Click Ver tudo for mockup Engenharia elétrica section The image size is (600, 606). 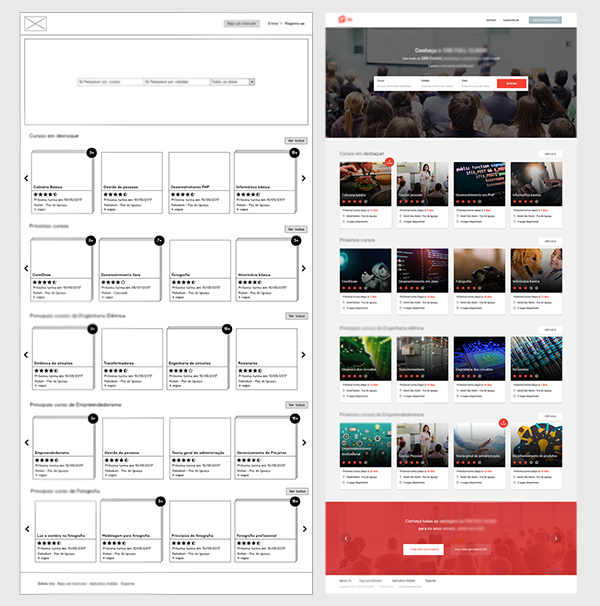(x=550, y=330)
